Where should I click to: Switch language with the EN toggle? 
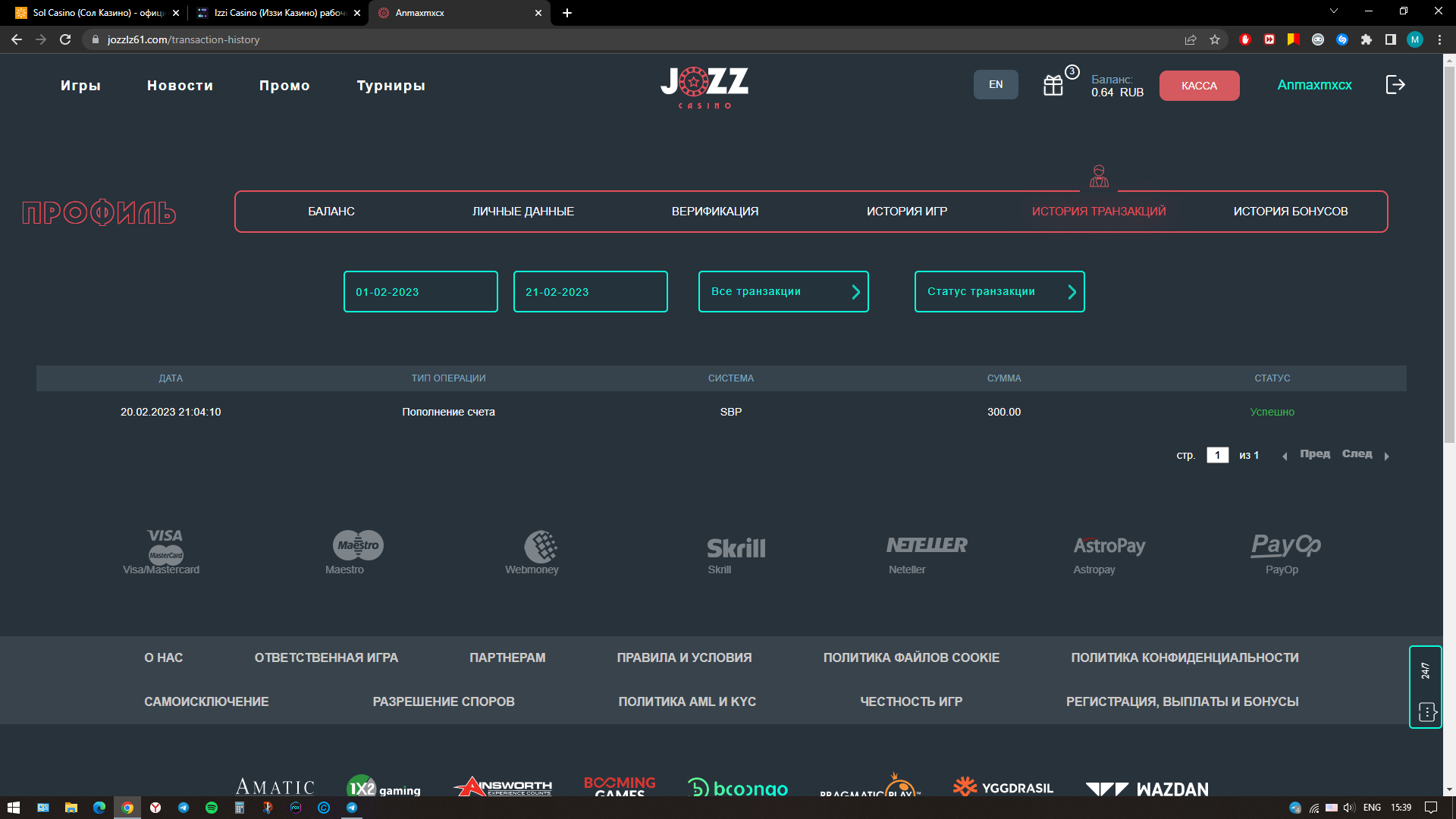996,85
